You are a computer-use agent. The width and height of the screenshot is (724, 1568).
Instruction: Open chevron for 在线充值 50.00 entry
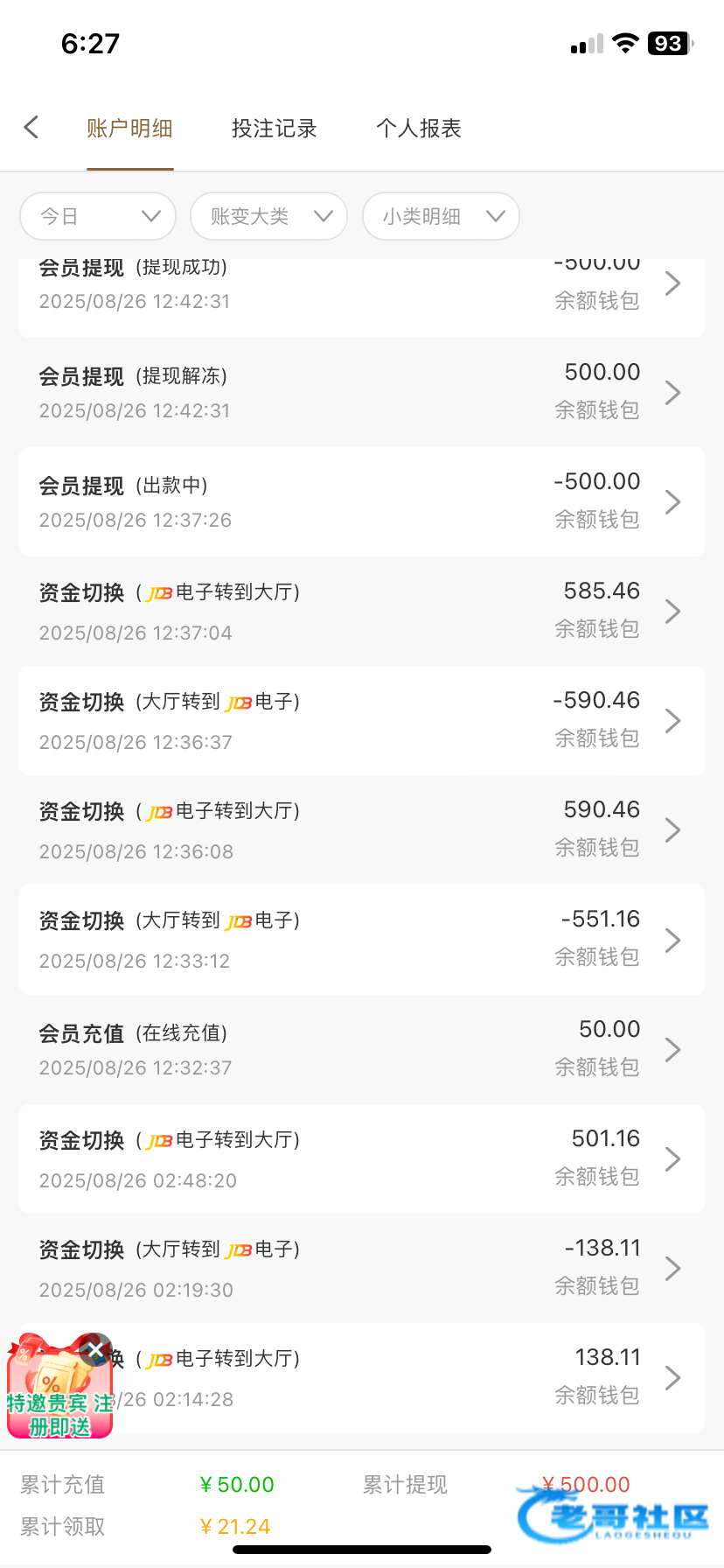[x=672, y=1050]
